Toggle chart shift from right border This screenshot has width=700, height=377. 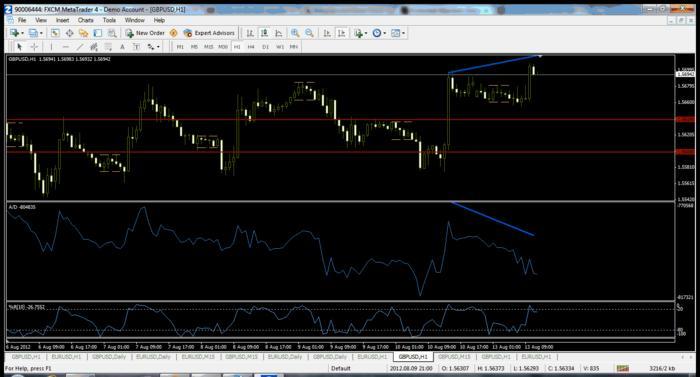342,33
